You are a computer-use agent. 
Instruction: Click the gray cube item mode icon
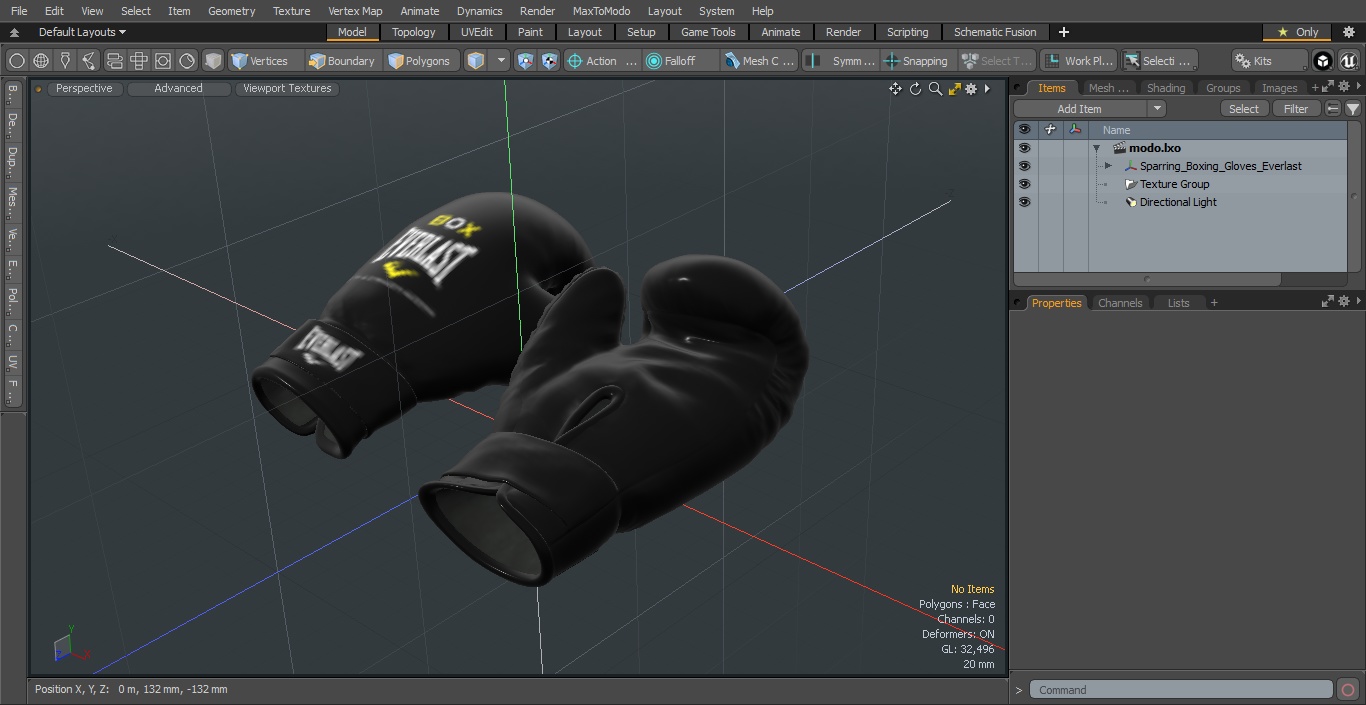point(213,61)
